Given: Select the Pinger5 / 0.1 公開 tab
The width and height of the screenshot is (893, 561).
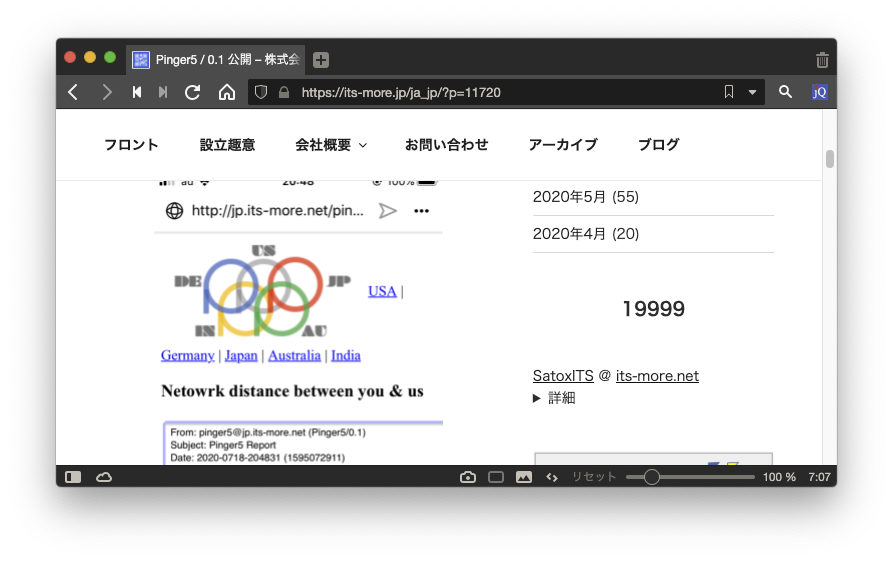Looking at the screenshot, I should (x=216, y=60).
